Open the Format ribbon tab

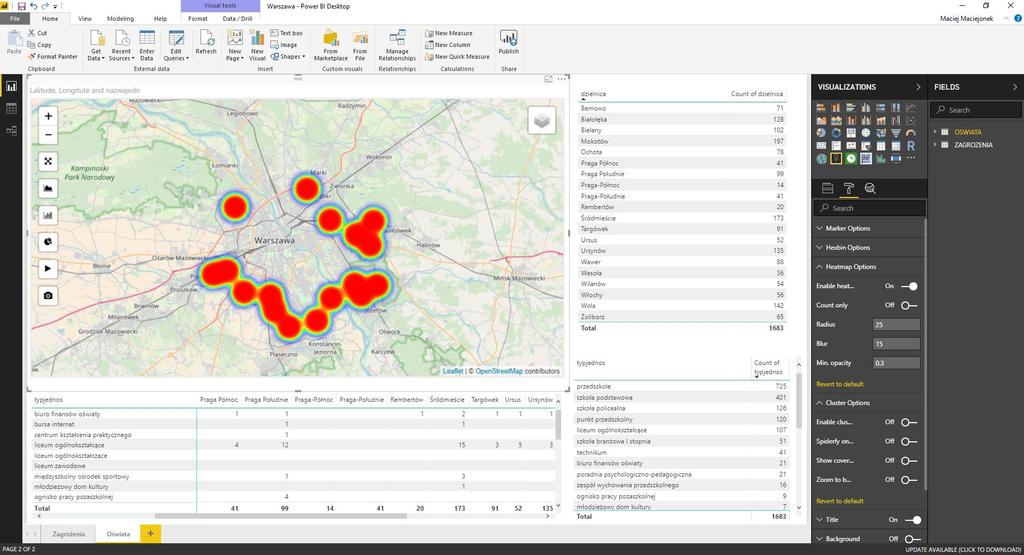click(198, 19)
